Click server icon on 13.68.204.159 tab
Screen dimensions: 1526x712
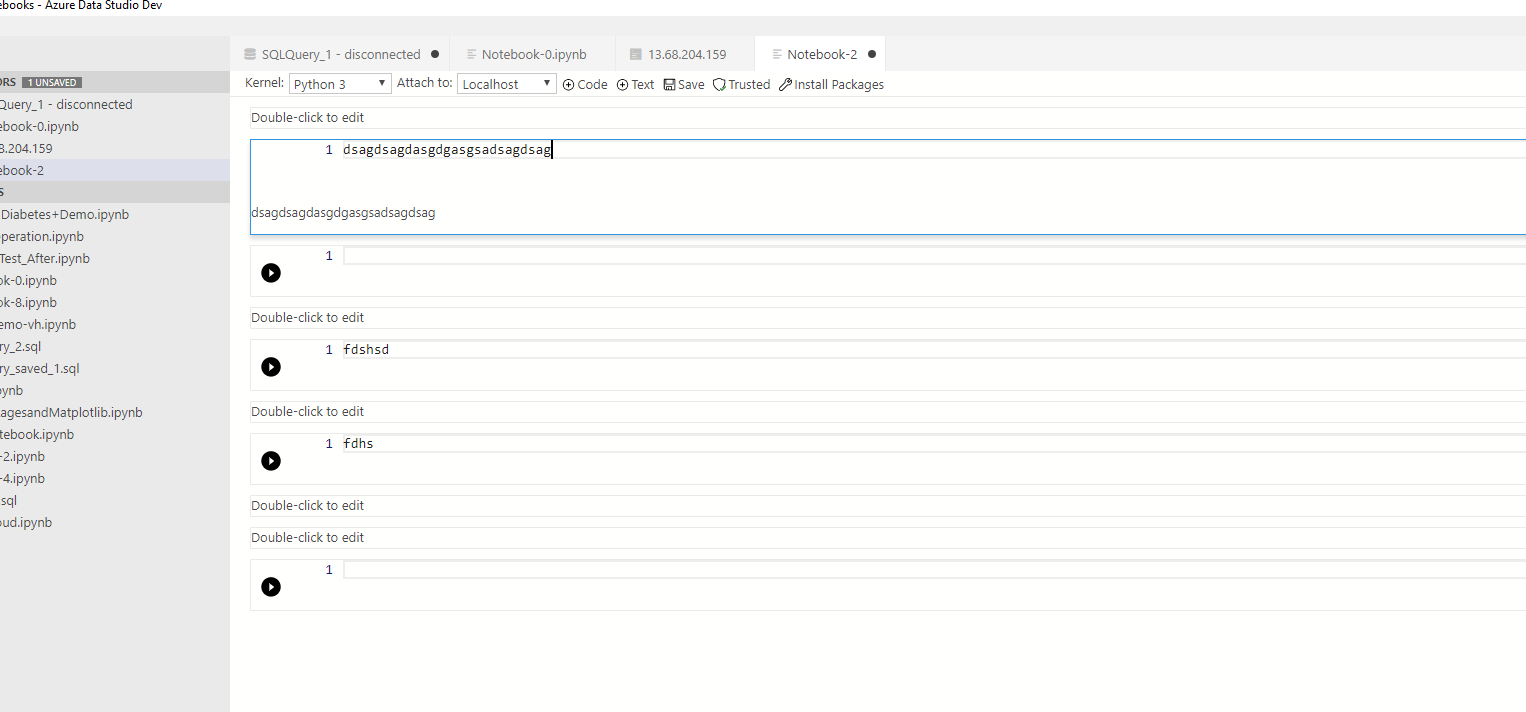tap(636, 54)
